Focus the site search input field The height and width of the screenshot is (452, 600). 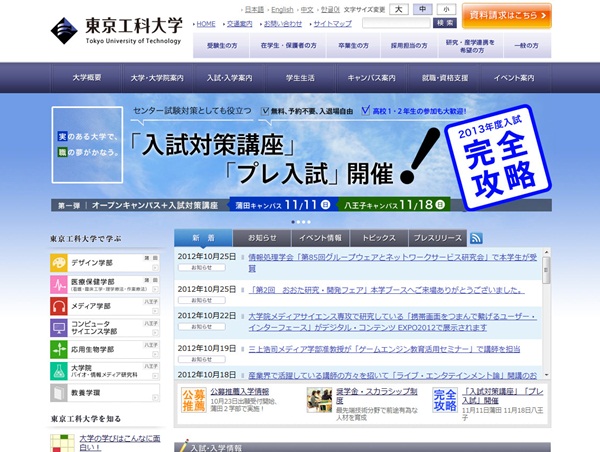coord(396,23)
